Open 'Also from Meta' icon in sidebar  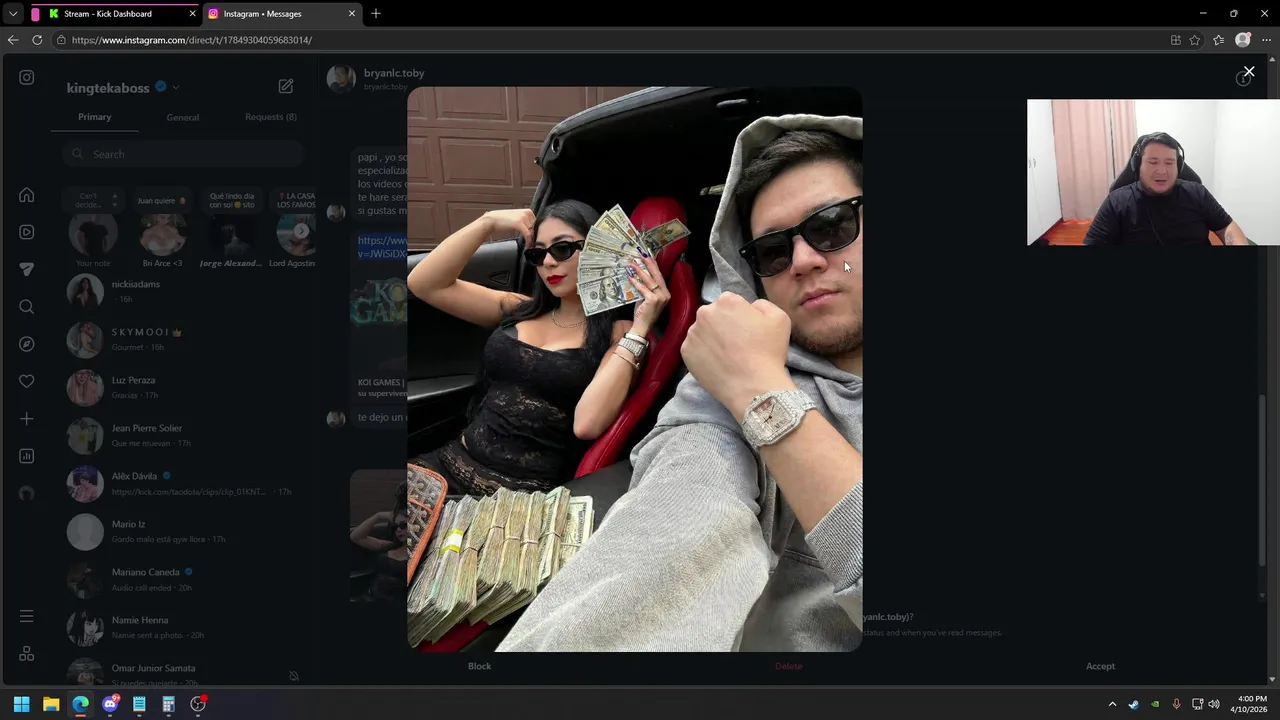point(27,653)
